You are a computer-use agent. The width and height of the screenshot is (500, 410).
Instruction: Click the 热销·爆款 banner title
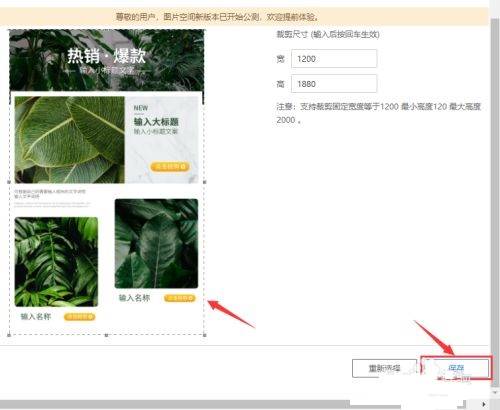pyautogui.click(x=106, y=56)
